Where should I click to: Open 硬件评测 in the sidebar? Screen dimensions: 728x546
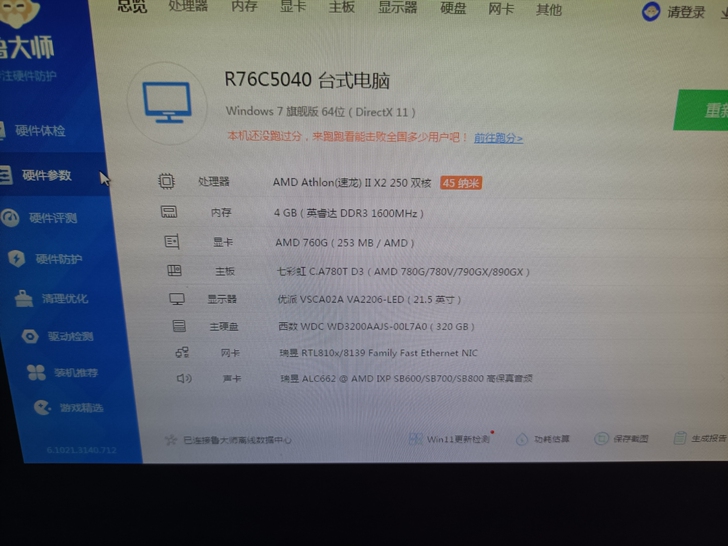53,218
